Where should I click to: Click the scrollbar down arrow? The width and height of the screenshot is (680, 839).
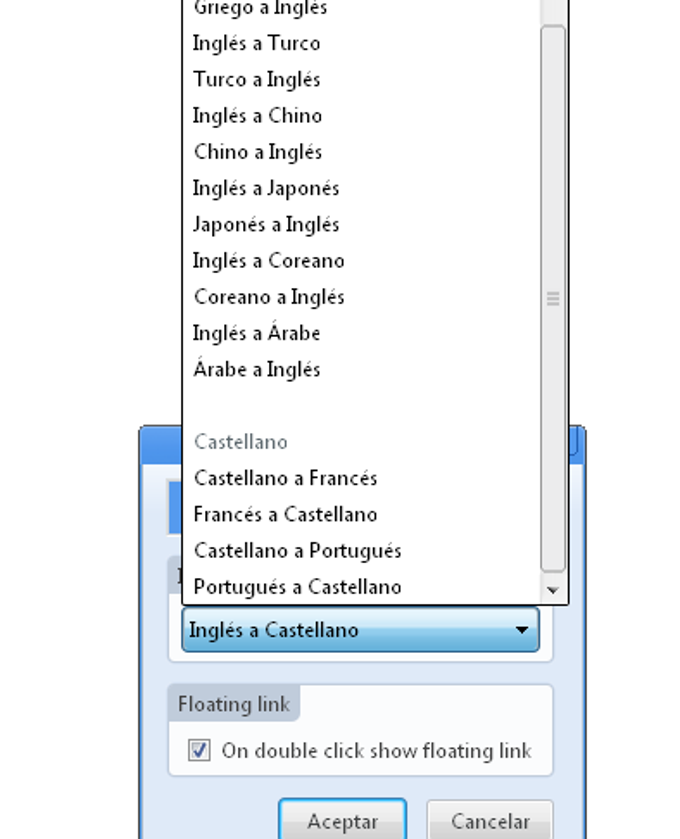553,590
